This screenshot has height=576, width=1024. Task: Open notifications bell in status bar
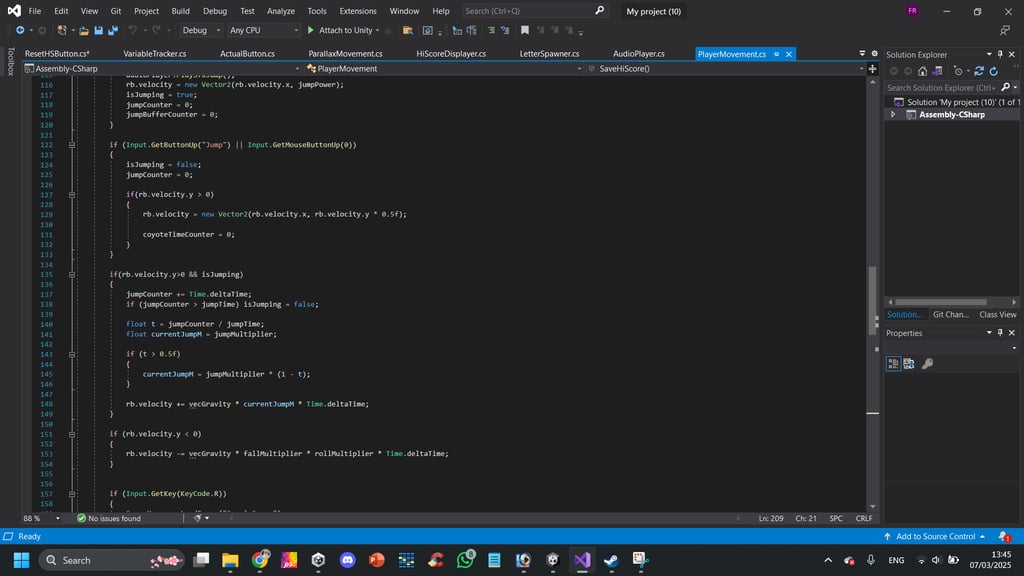(1004, 536)
